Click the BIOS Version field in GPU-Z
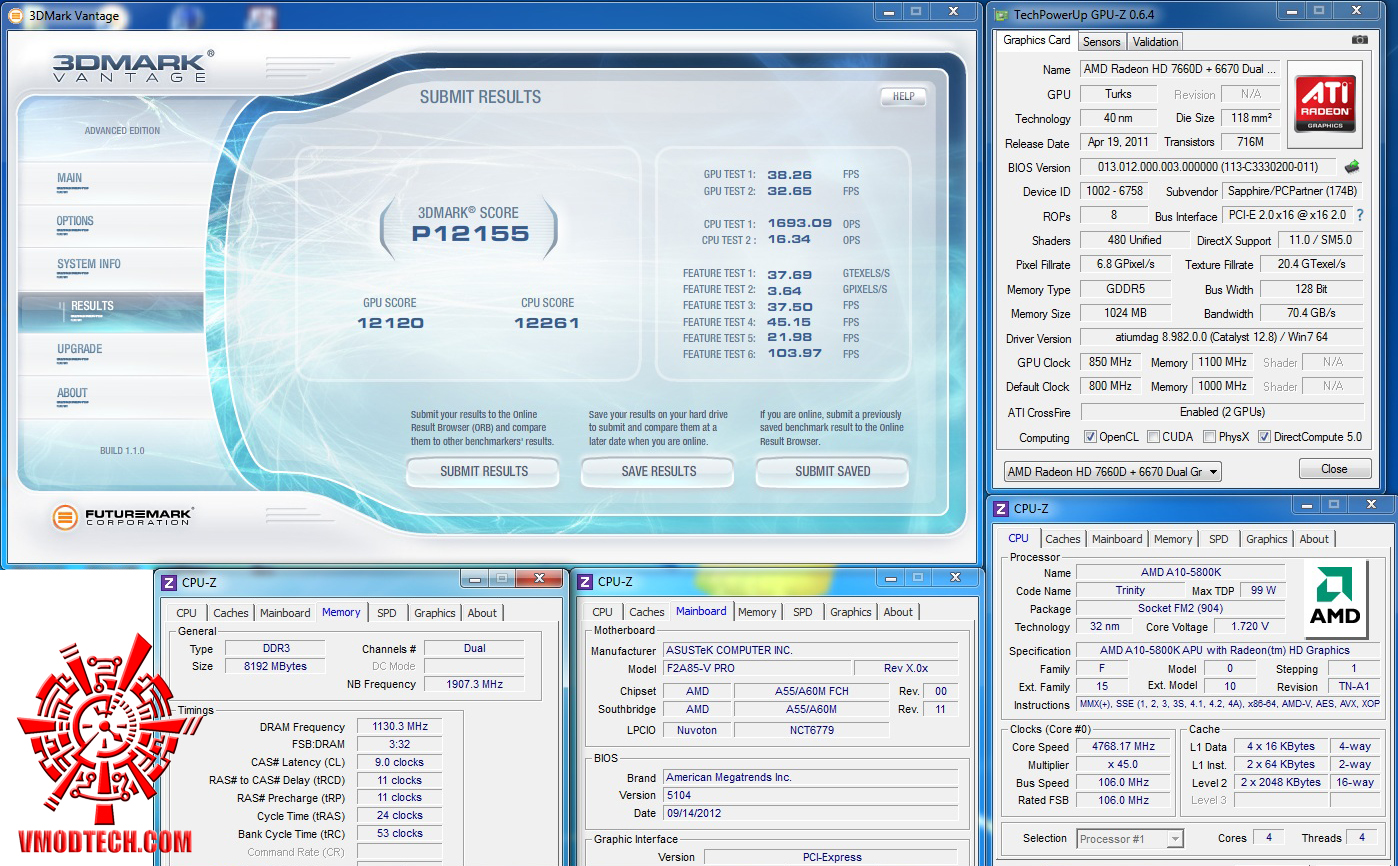Screen dimensions: 1398x866 [1208, 167]
